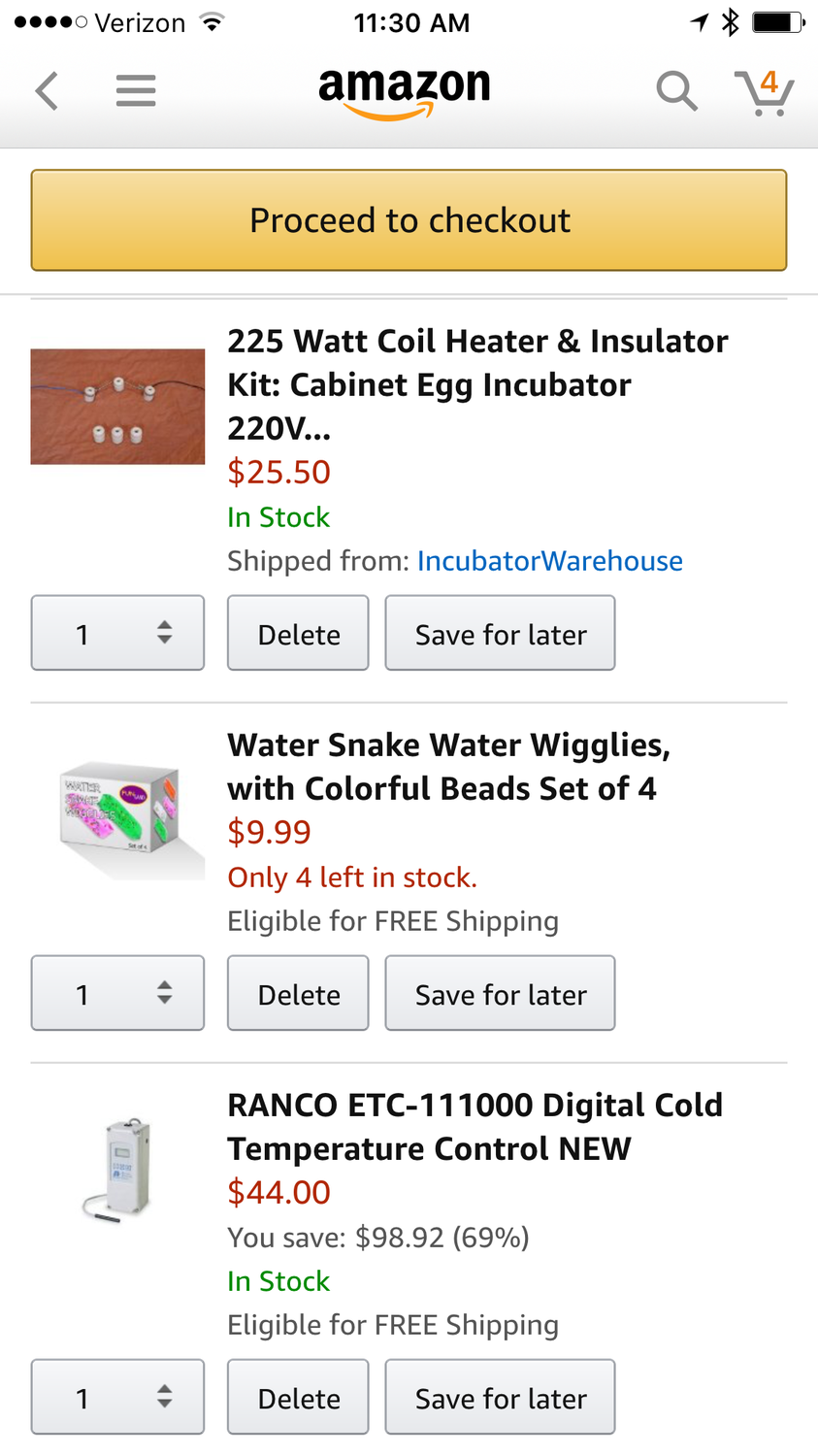Tap the Amazon logo
The height and width of the screenshot is (1456, 818).
(x=405, y=93)
